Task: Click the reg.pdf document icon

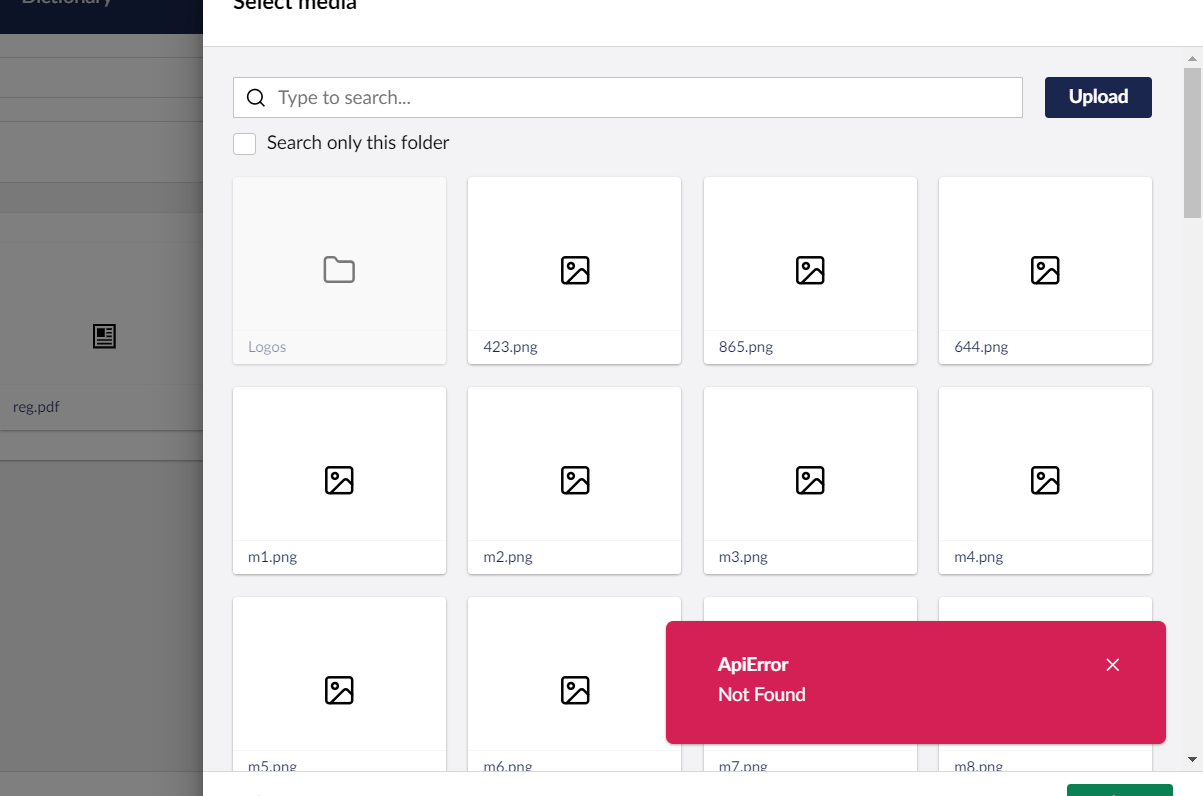Action: point(104,337)
